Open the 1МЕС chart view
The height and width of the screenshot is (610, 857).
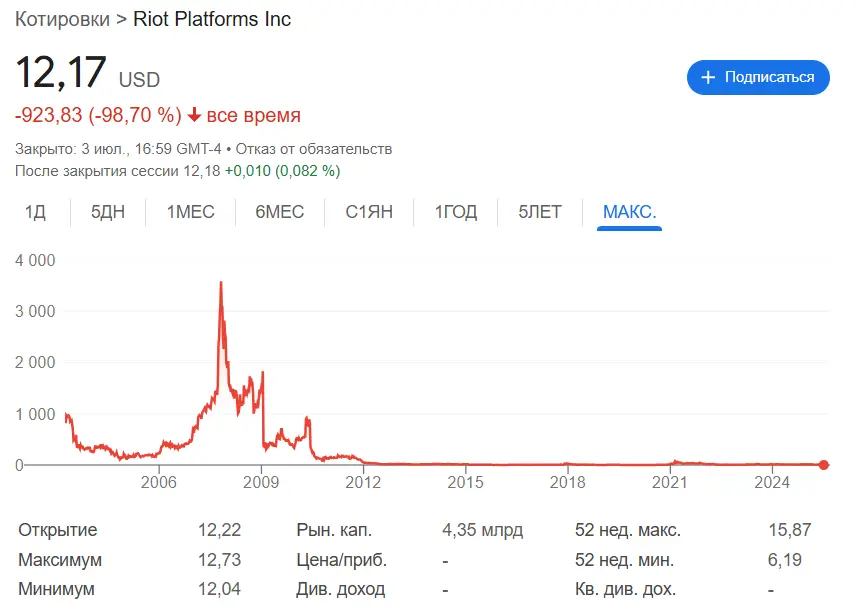click(x=189, y=212)
